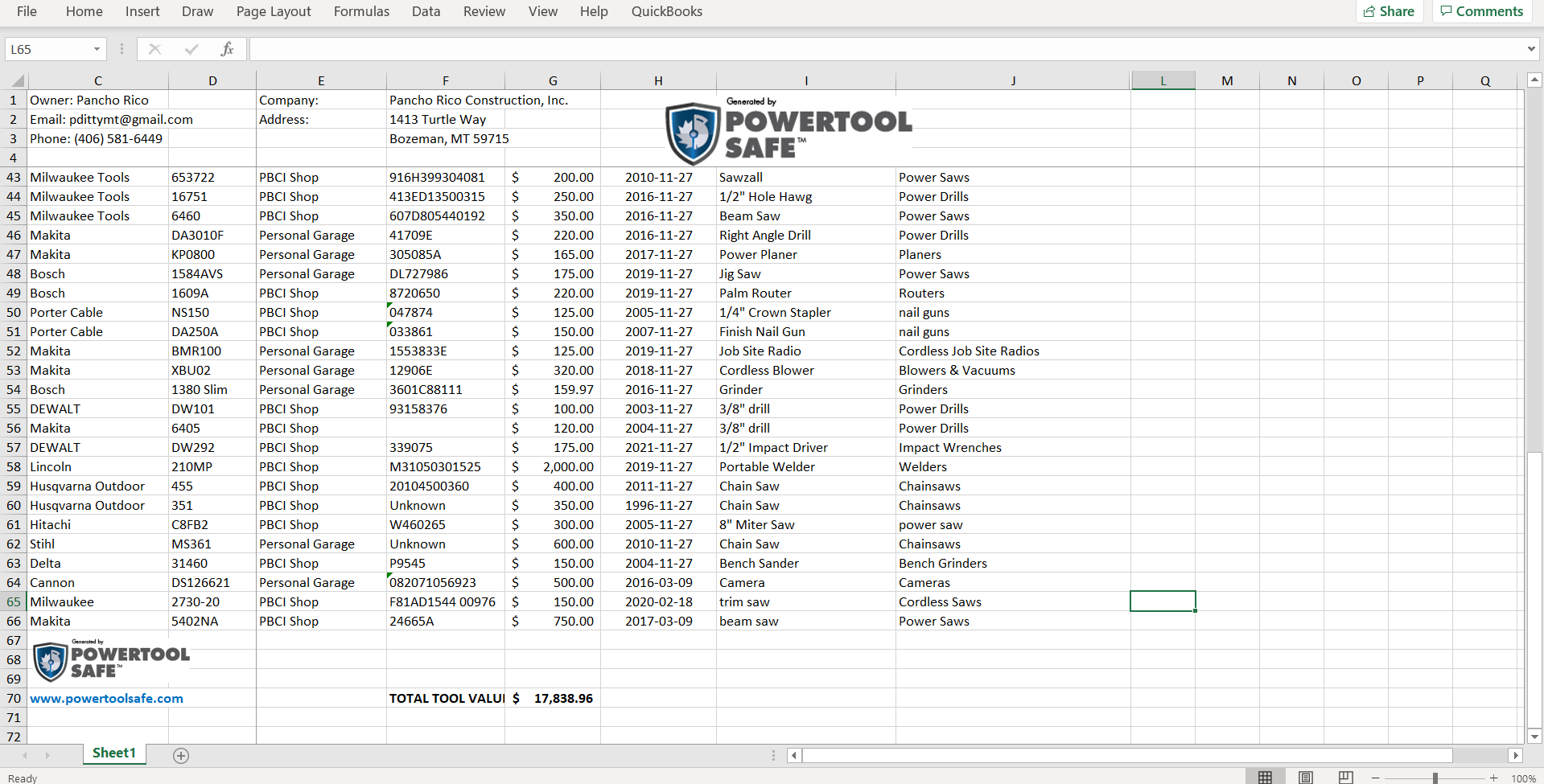Select the 'Cannon' brand cell

coord(98,582)
